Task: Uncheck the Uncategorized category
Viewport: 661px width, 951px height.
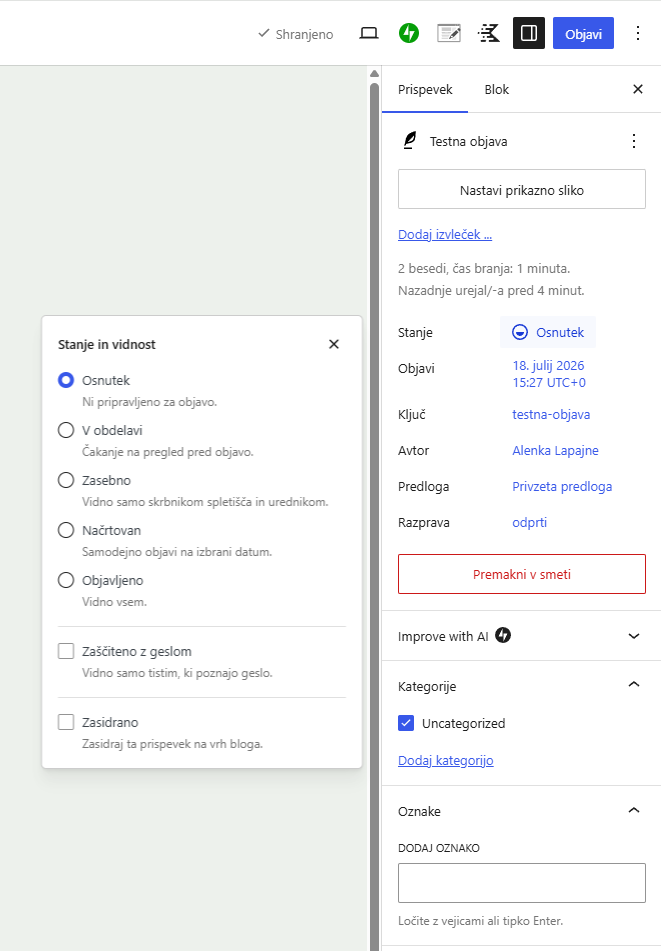Action: tap(406, 723)
